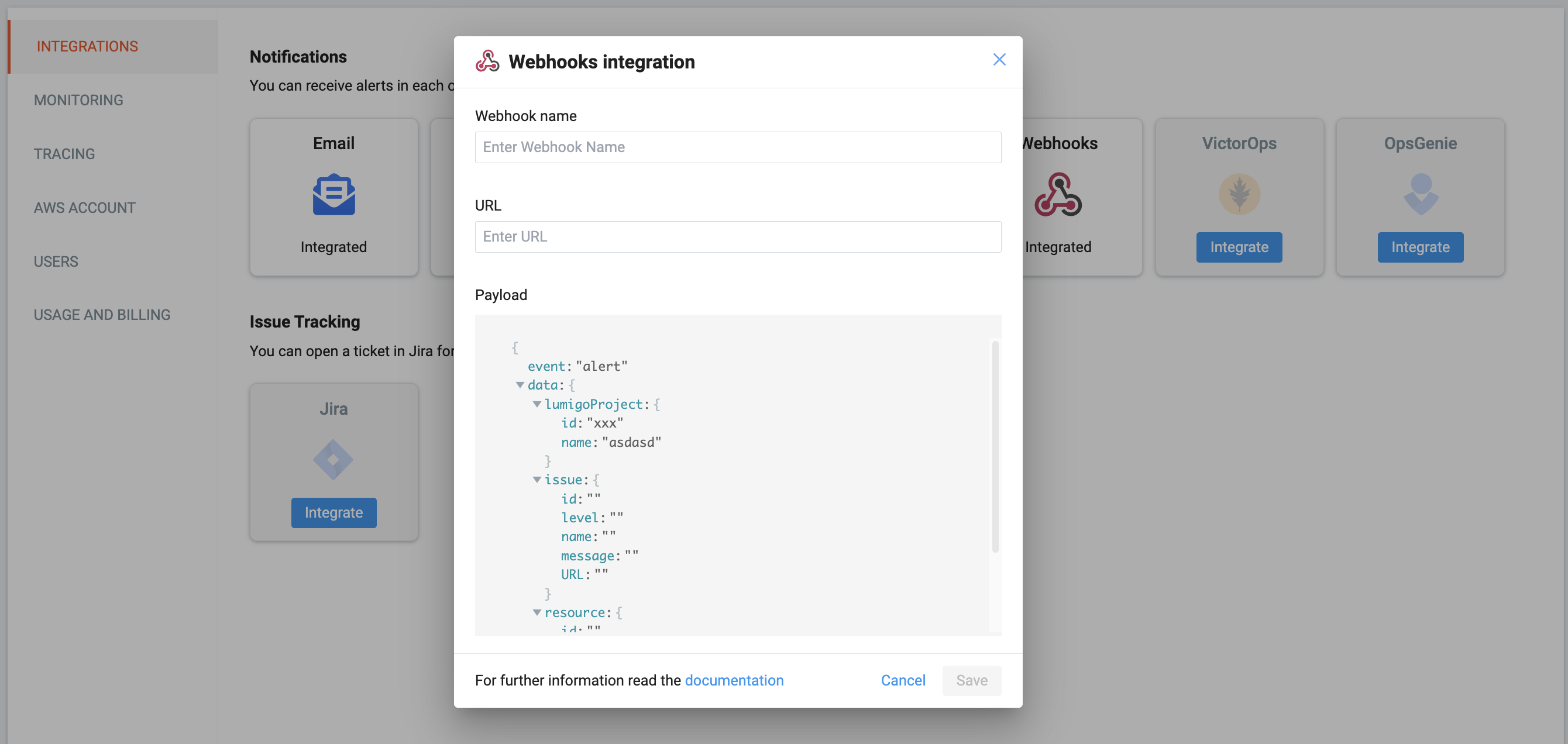Focus the Enter Webhook Name field
This screenshot has width=1568, height=744.
pos(737,147)
